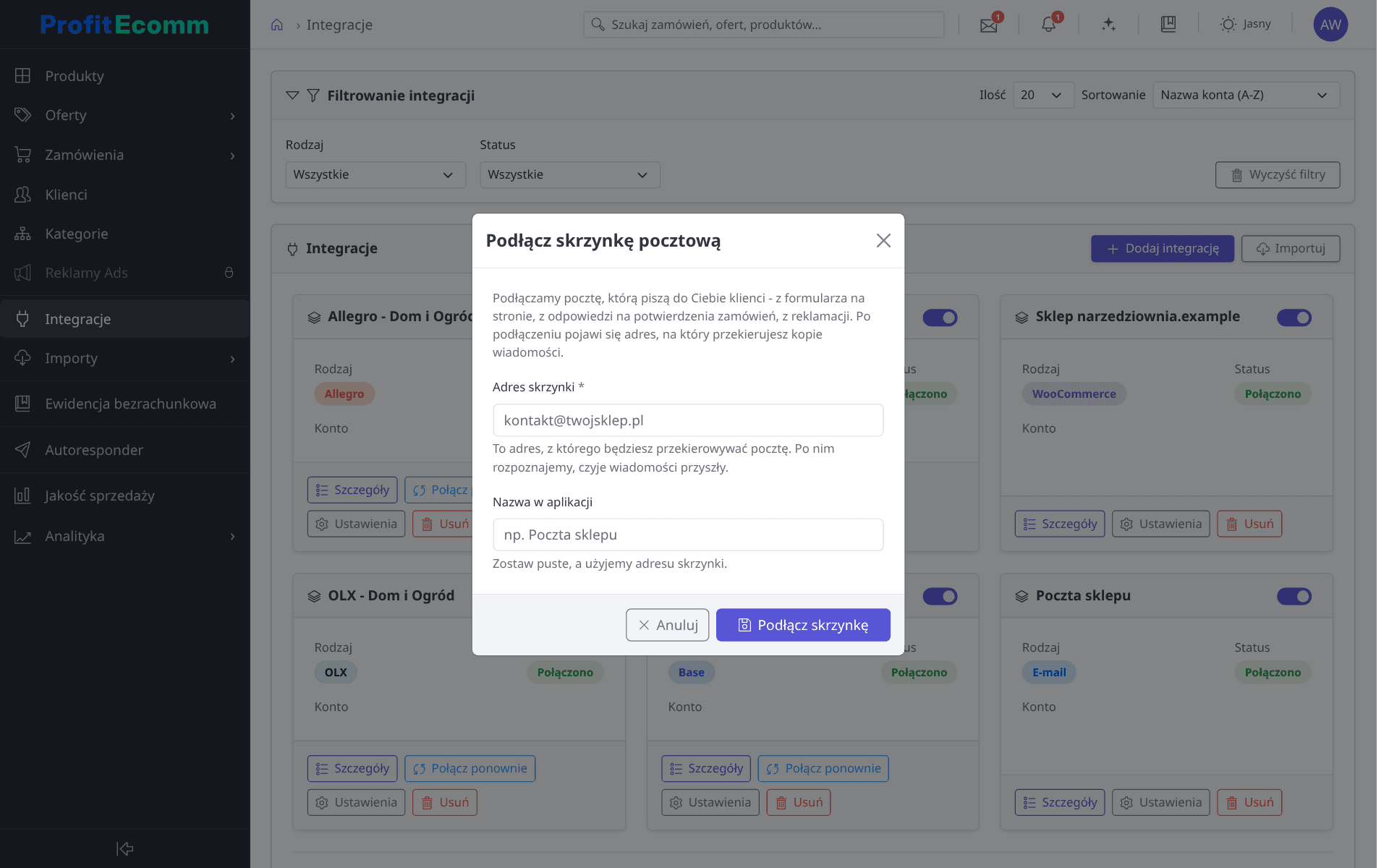This screenshot has height=868, width=1389.
Task: Click Wyczyść filtry button
Action: pyautogui.click(x=1278, y=175)
